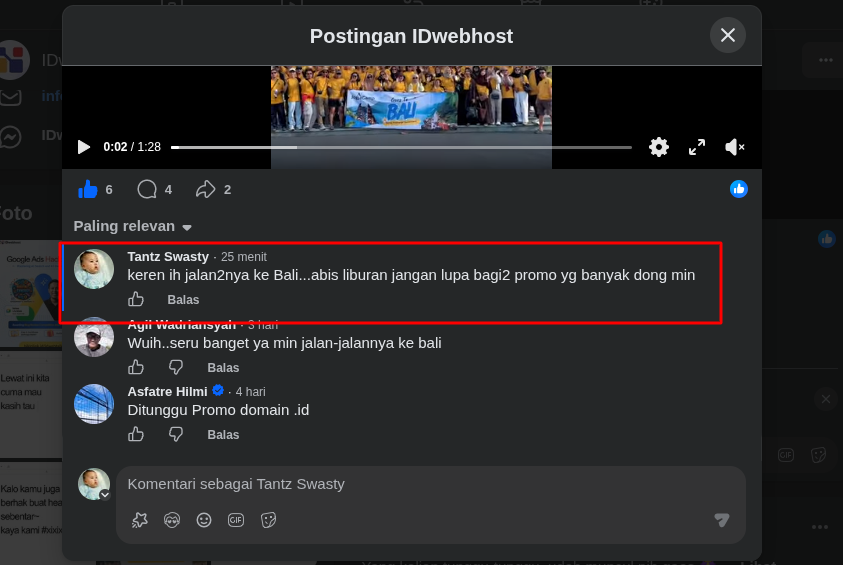Open Agil Wadriansyah's avatar
Viewport: 843px width, 565px height.
[94, 337]
